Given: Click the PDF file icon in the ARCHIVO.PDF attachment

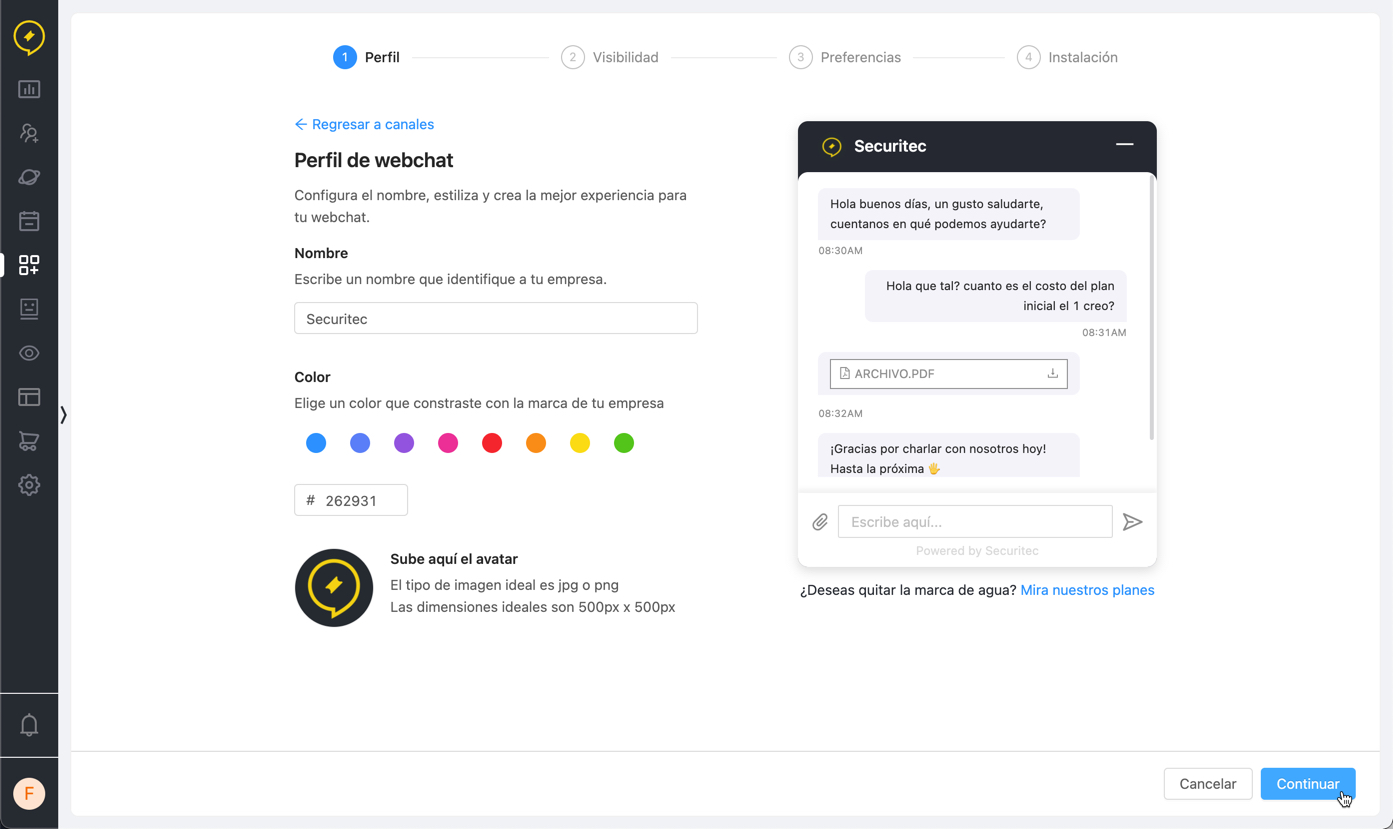Looking at the screenshot, I should pyautogui.click(x=845, y=373).
